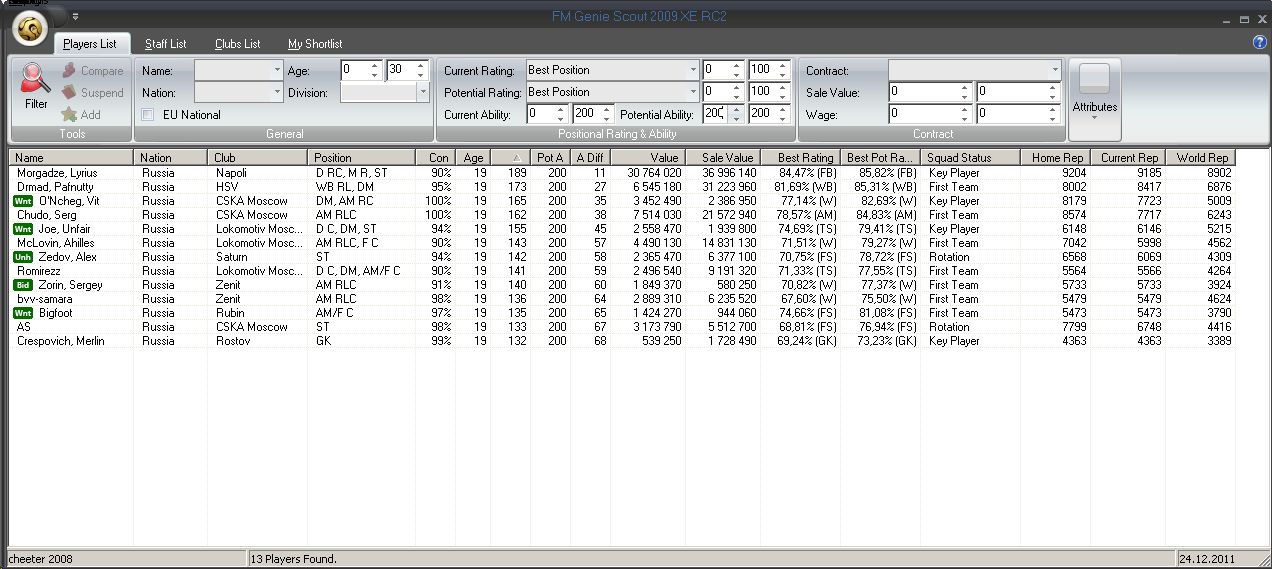Click the Add star icon
Screen dimensions: 1272x569
tap(69, 115)
